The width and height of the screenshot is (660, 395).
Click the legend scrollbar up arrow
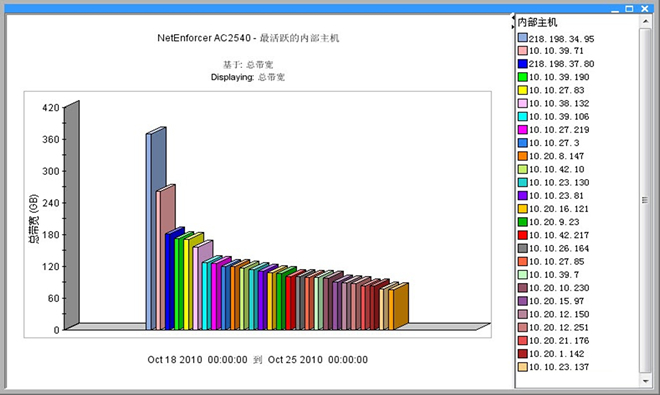pos(645,20)
